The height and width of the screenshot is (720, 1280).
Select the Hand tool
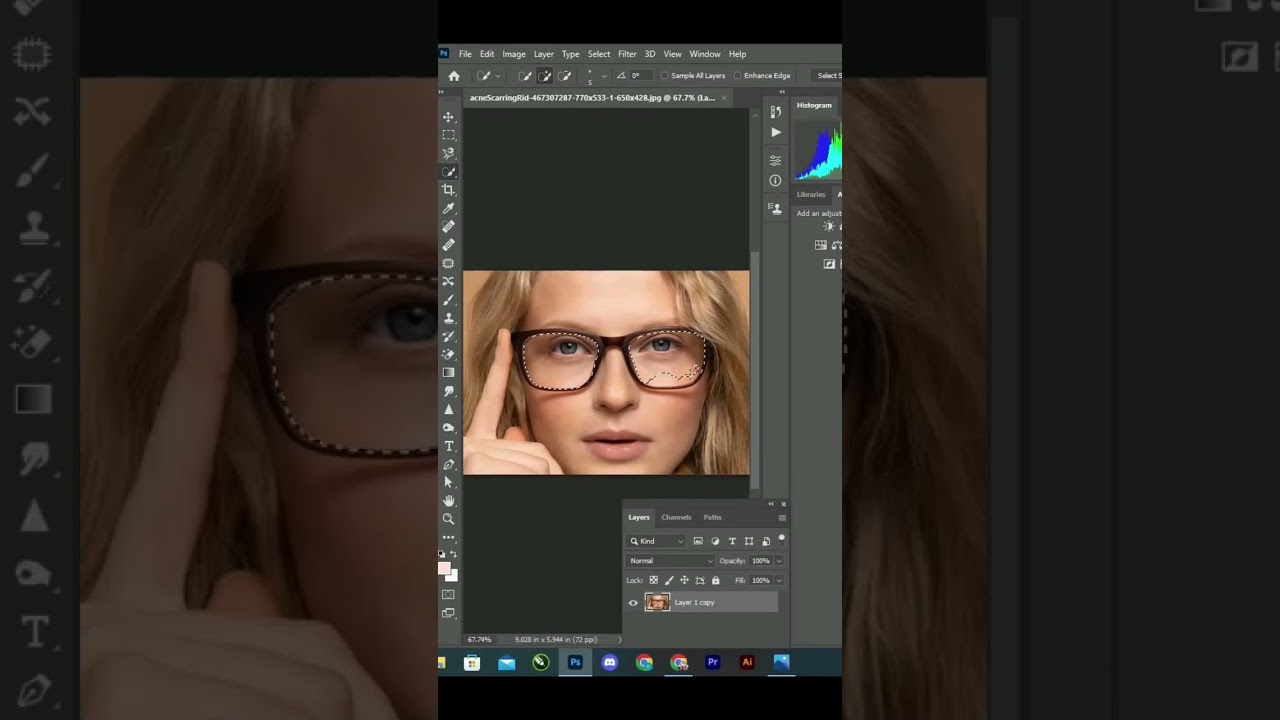coord(448,500)
